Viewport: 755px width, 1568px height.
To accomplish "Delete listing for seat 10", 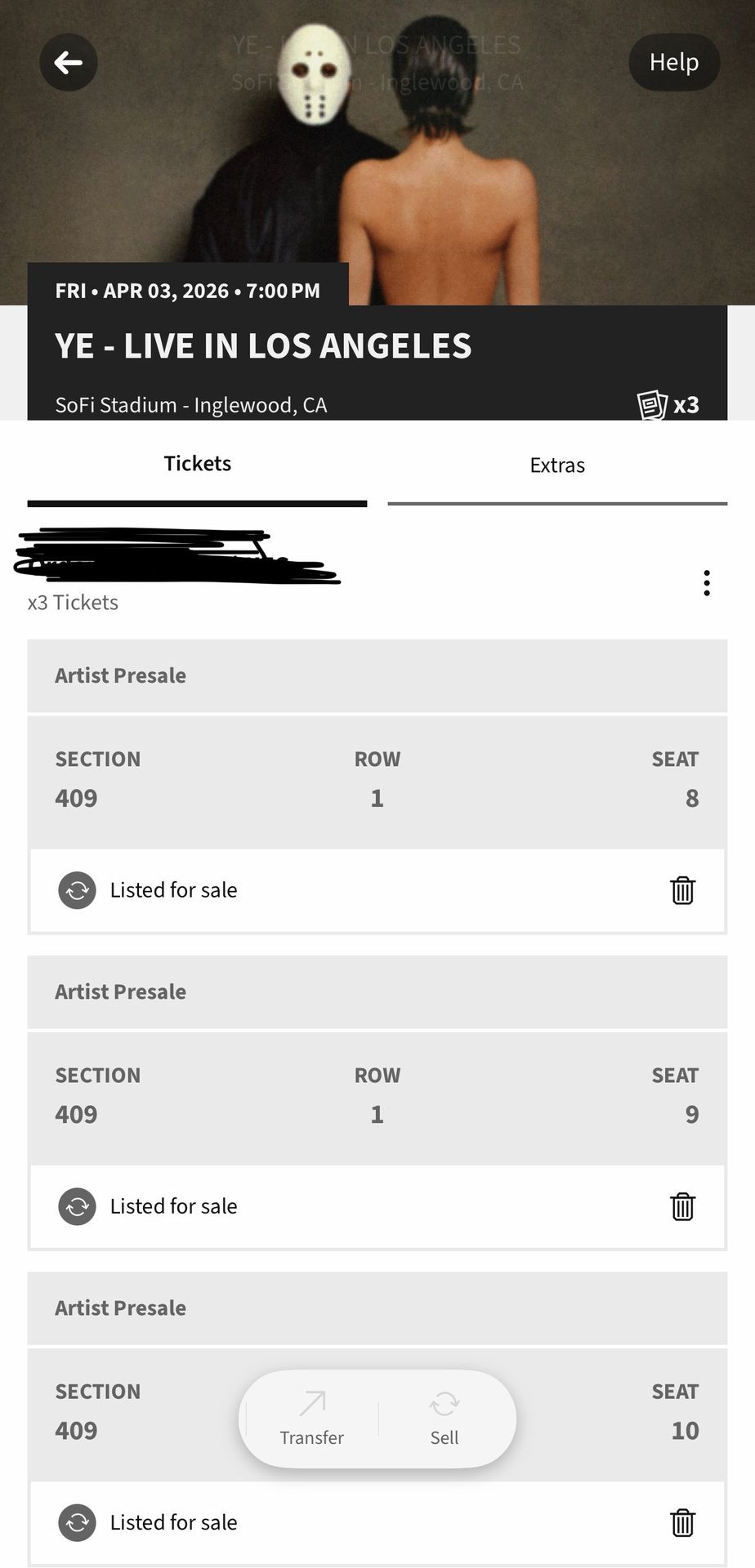I will [x=682, y=1522].
